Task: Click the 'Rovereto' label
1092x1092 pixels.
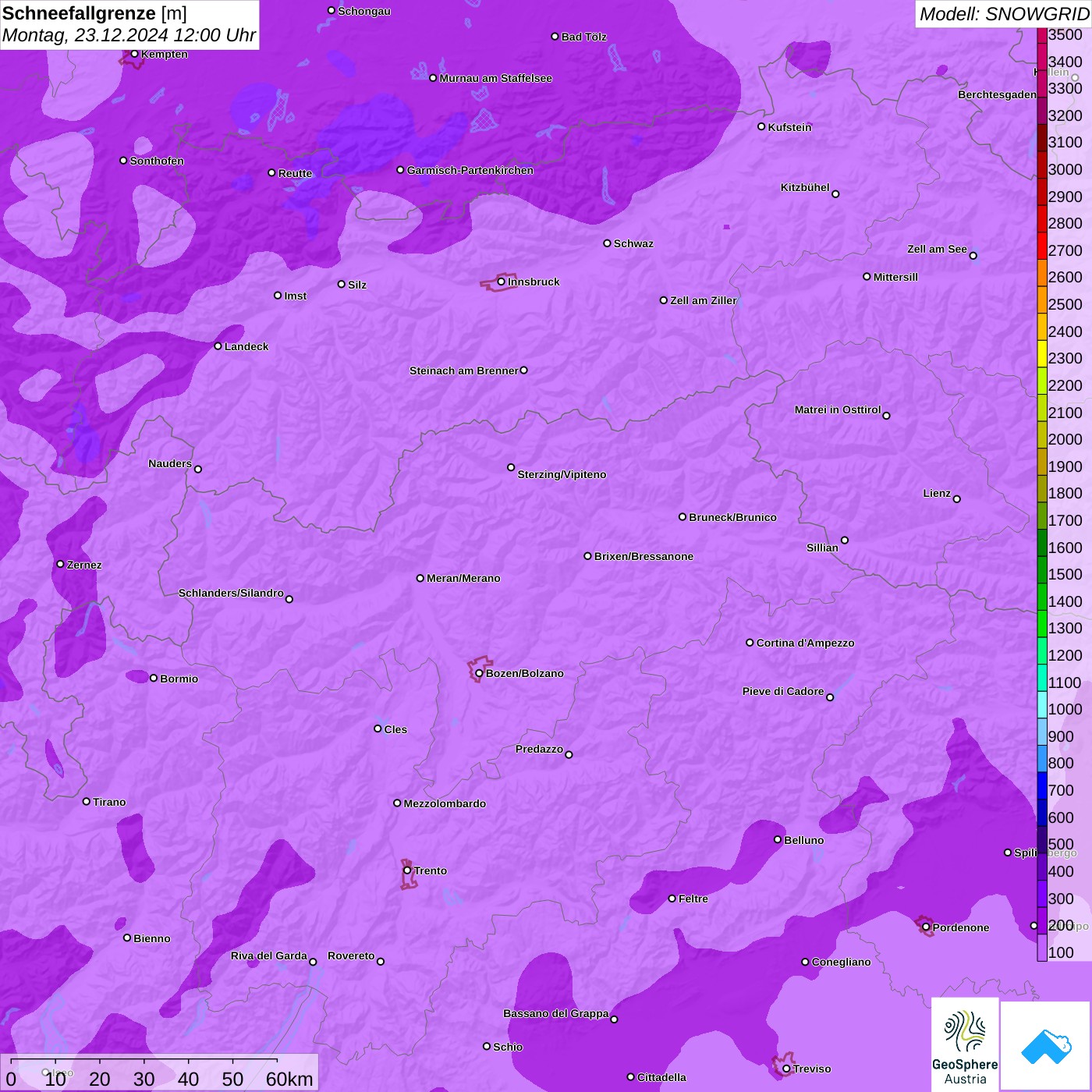Action: point(351,955)
